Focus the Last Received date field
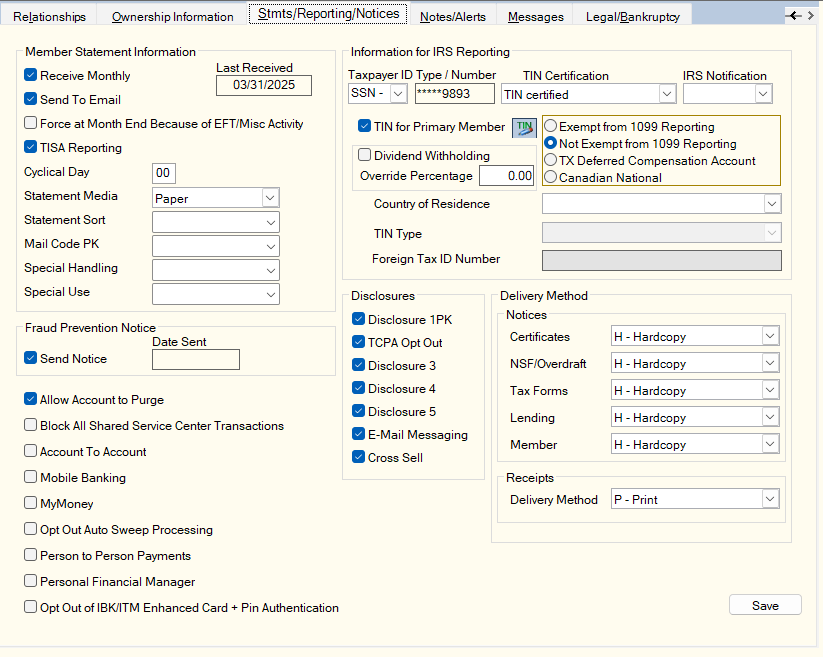This screenshot has width=823, height=657. point(264,85)
